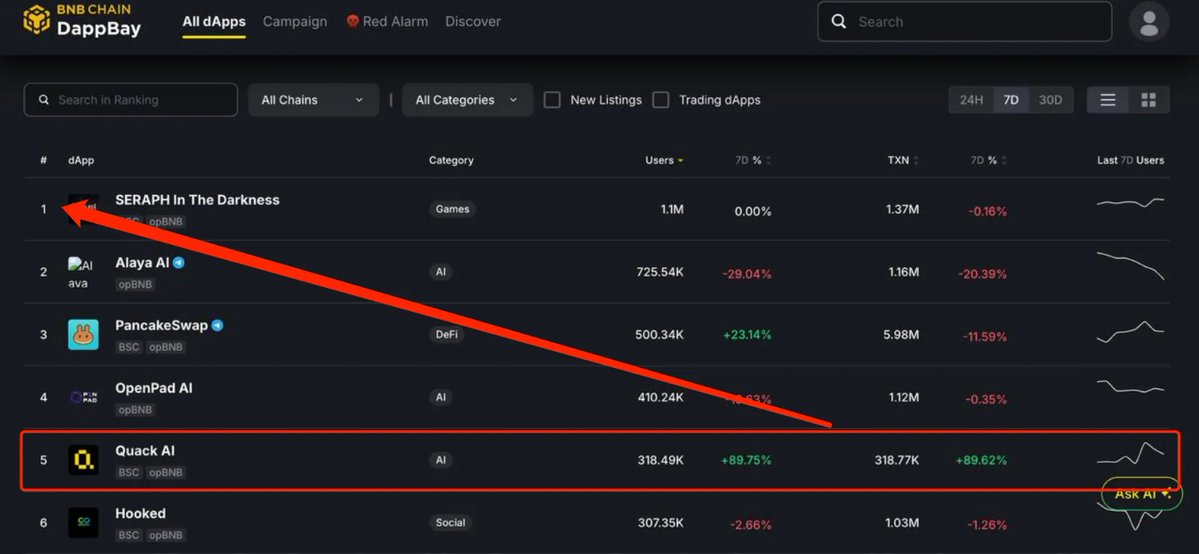Switch to list view layout
1199x554 pixels.
click(x=1108, y=99)
